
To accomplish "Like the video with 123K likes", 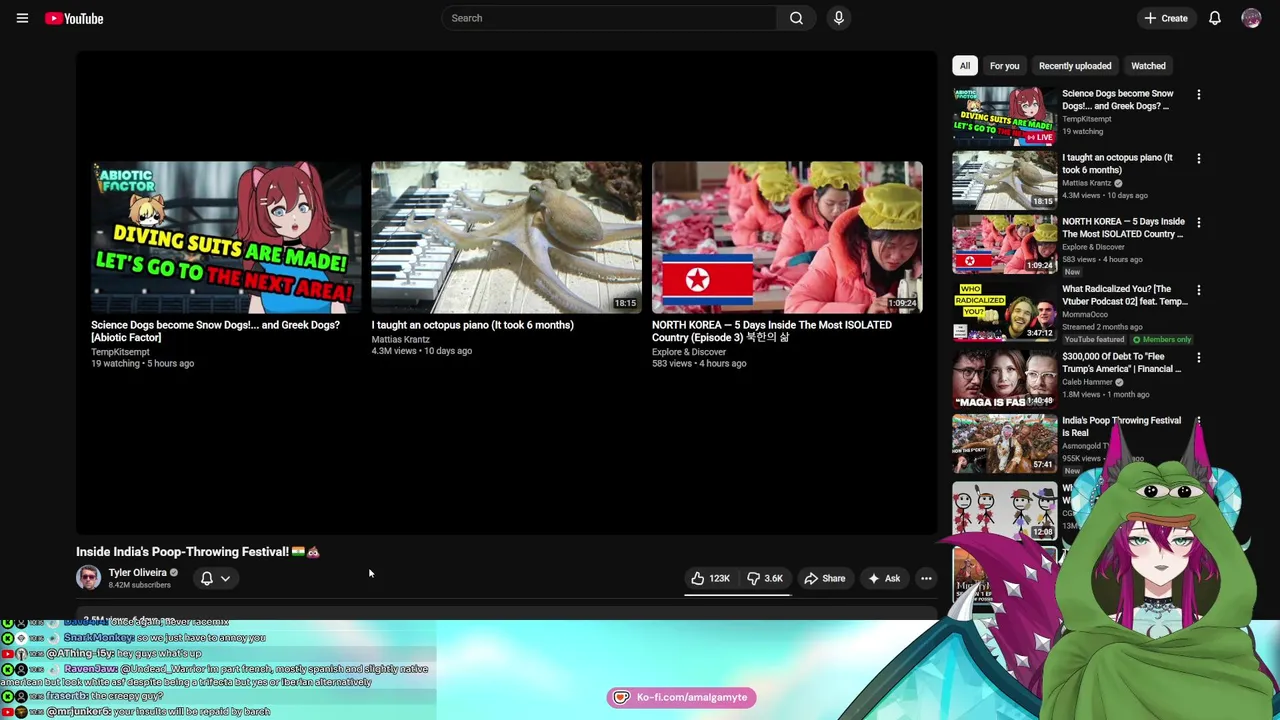I will pos(710,578).
